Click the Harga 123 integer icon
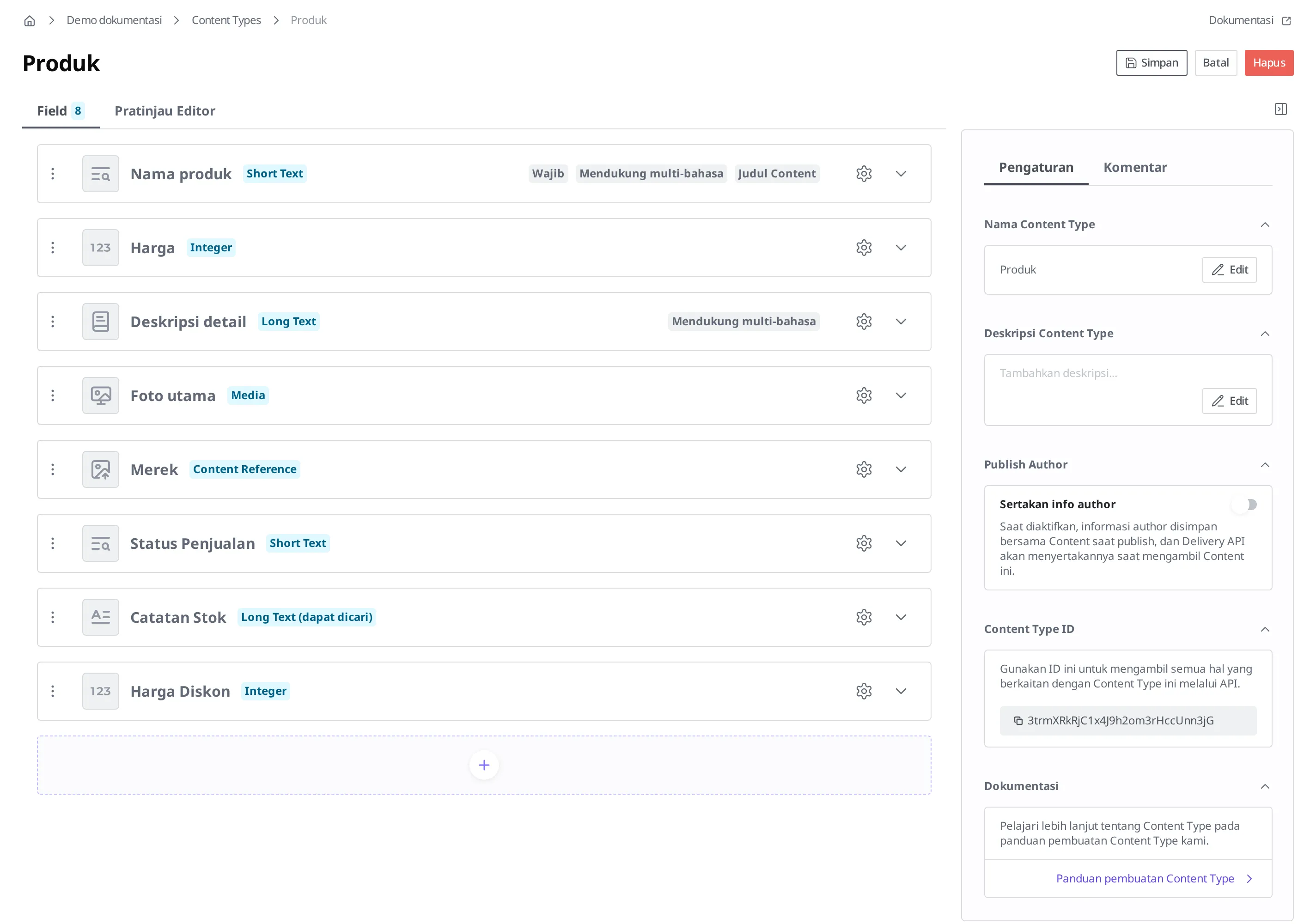Screen dimensions: 1316x924 click(x=101, y=248)
